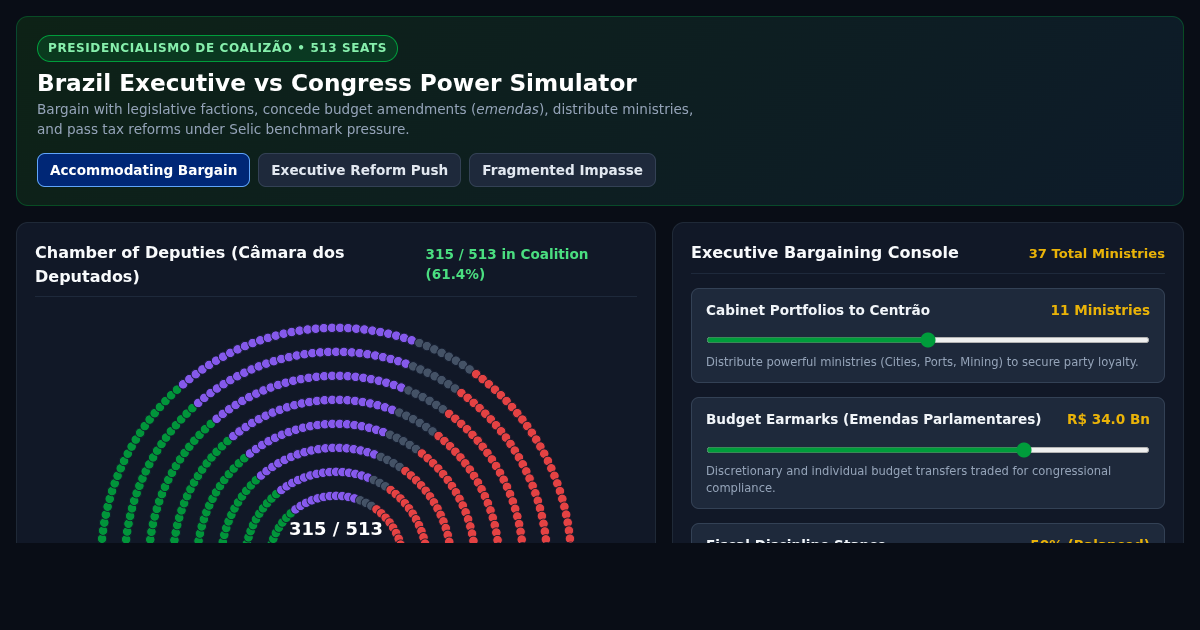The width and height of the screenshot is (1200, 630).
Task: Click the 'Discretionary and individual budget transfers' description
Action: tap(908, 479)
